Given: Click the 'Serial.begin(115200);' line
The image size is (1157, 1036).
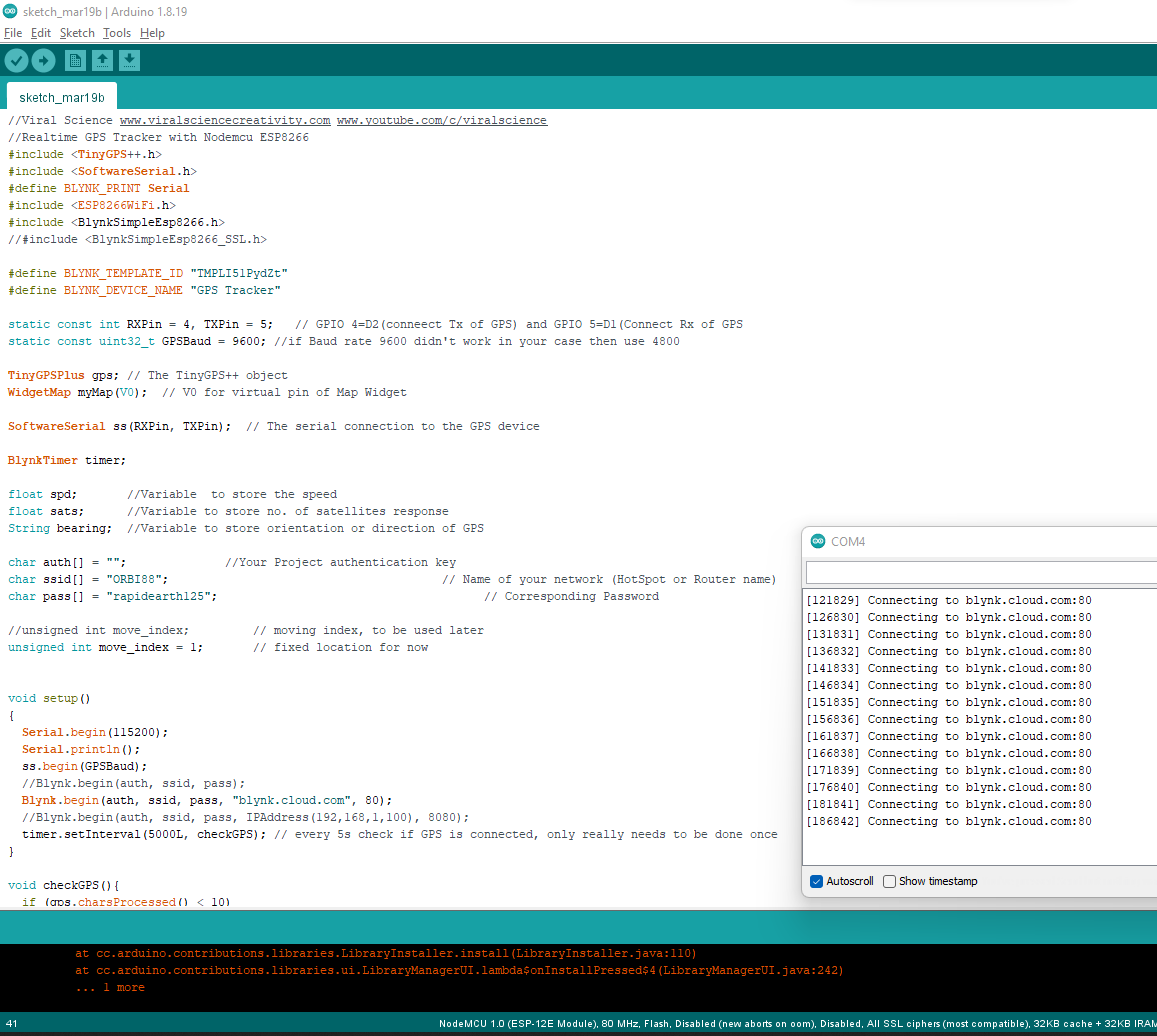Looking at the screenshot, I should tap(95, 732).
